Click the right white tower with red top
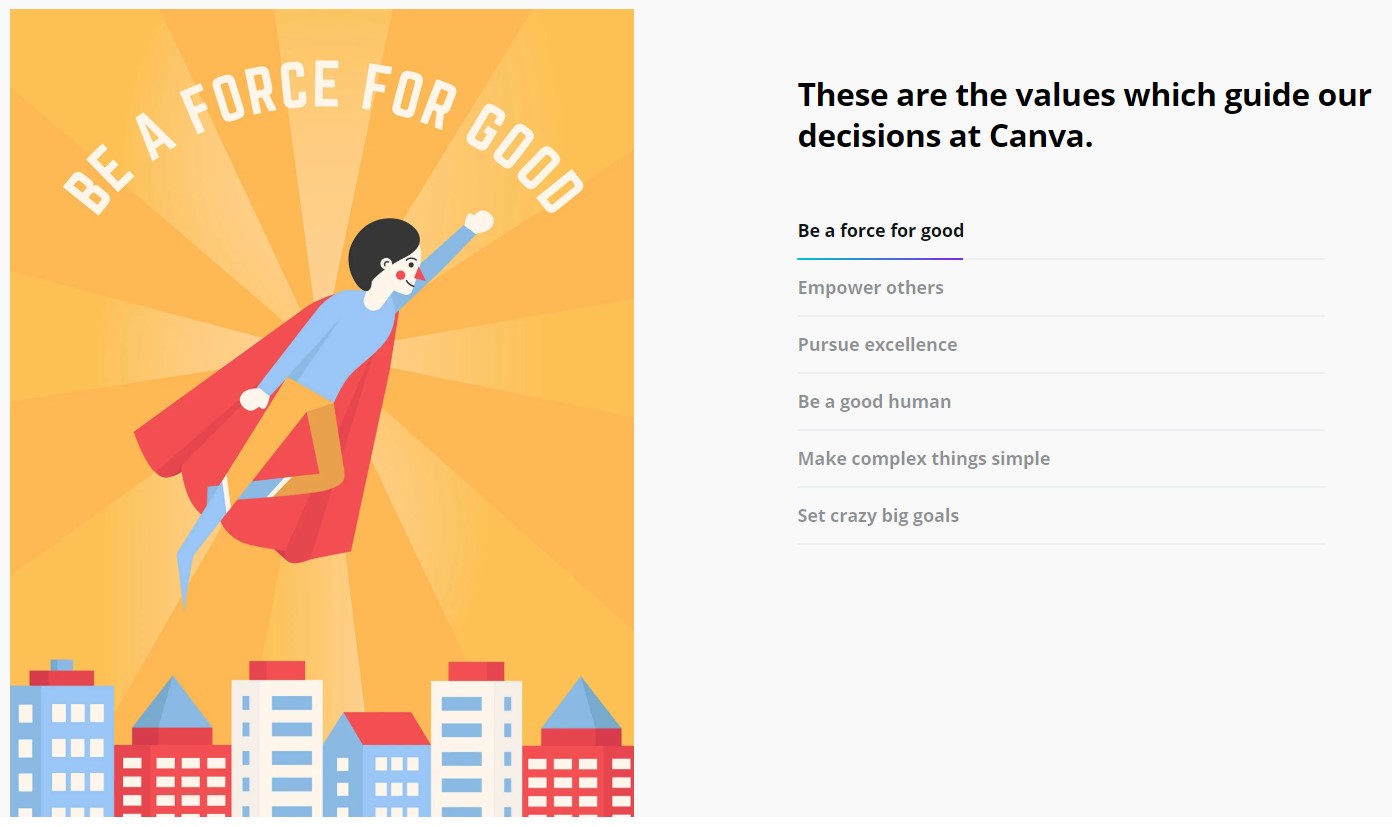The height and width of the screenshot is (827, 1392). [x=476, y=740]
